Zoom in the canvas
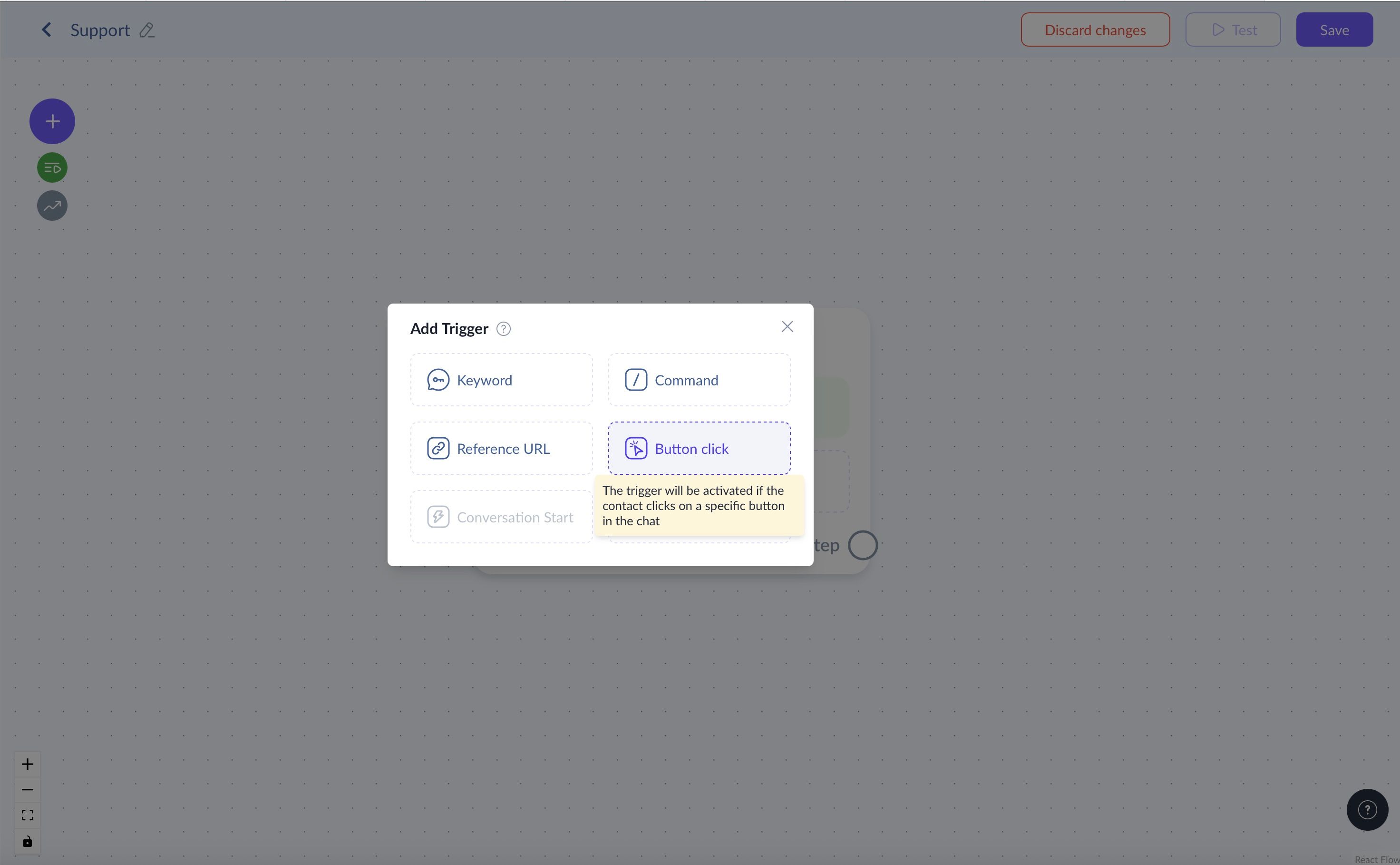 tap(28, 764)
